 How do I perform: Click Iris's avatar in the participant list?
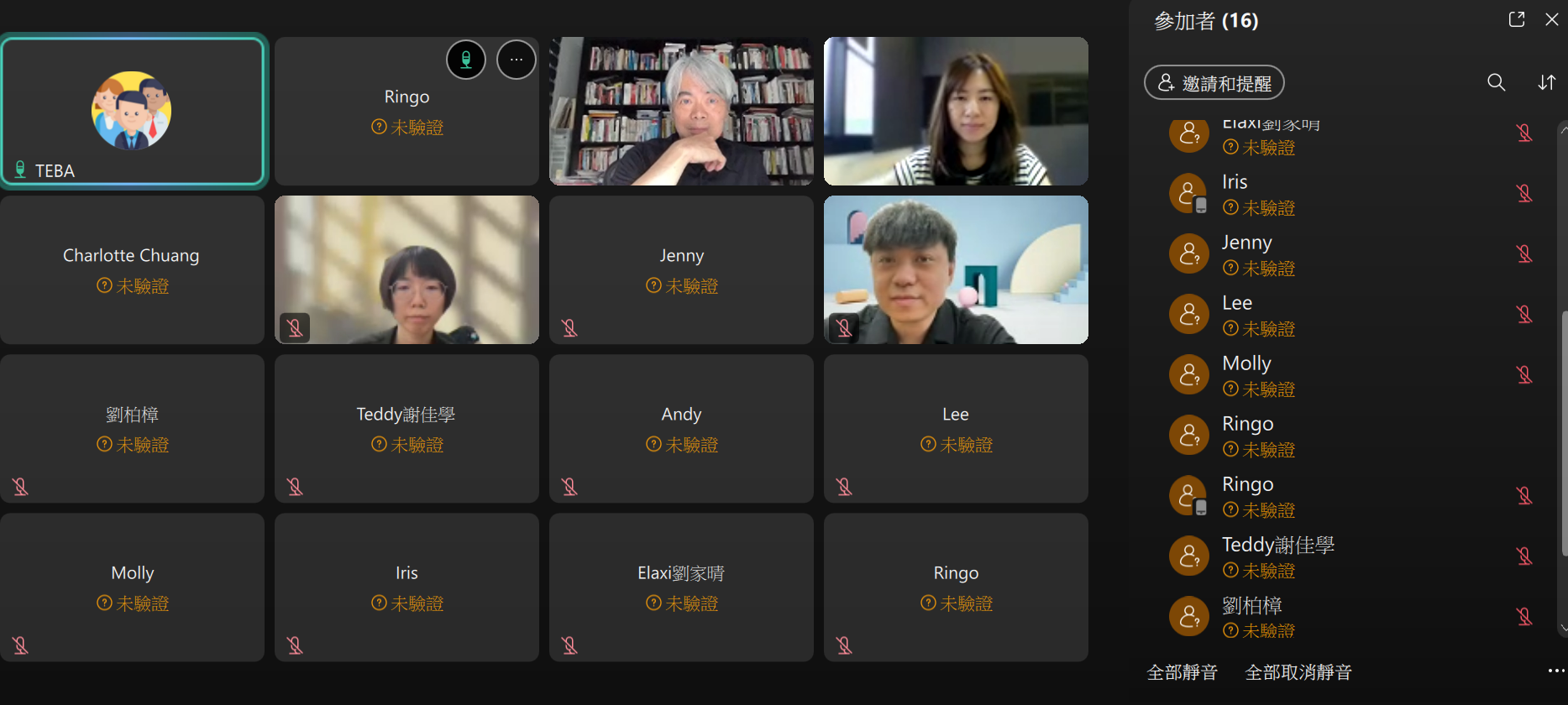click(1189, 193)
